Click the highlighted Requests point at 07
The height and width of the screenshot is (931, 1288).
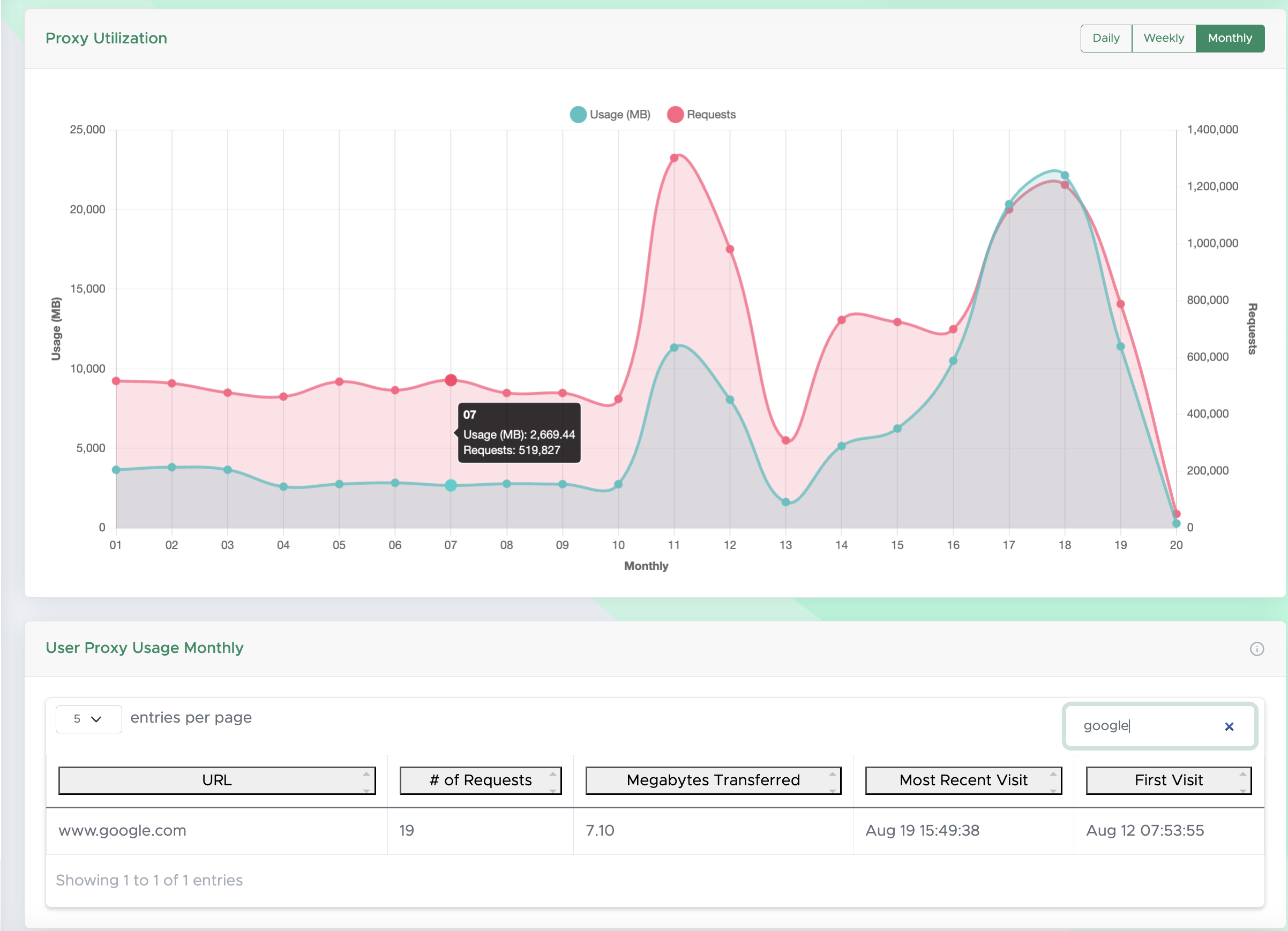tap(451, 380)
